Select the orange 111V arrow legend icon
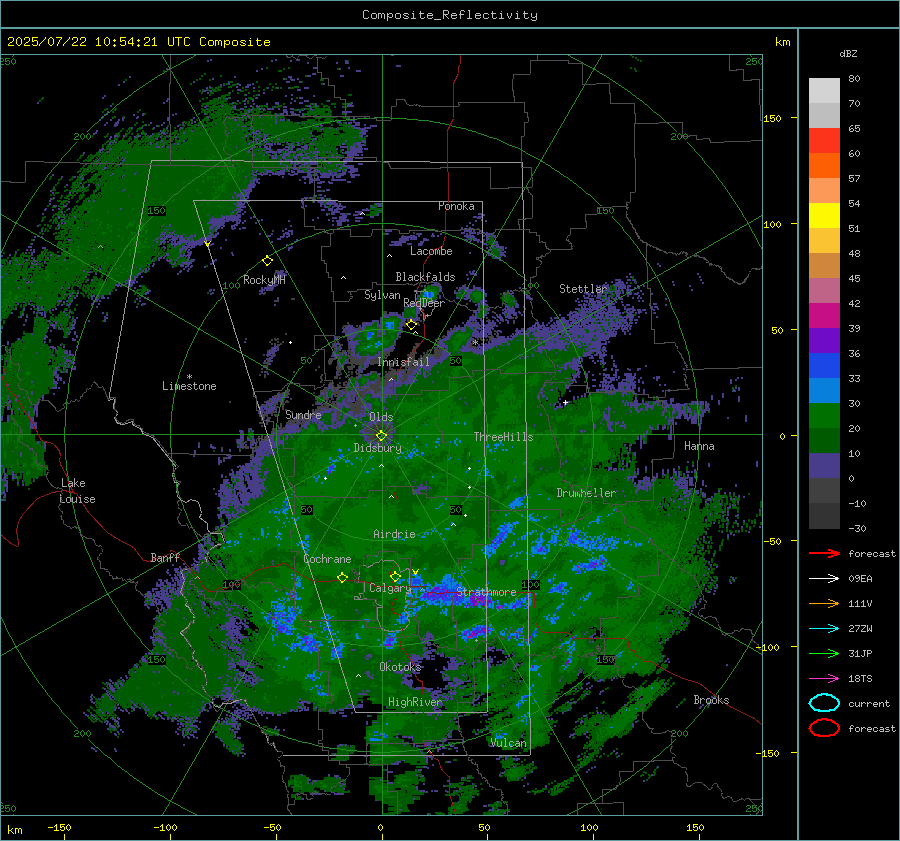Viewport: 900px width, 841px height. pos(824,603)
